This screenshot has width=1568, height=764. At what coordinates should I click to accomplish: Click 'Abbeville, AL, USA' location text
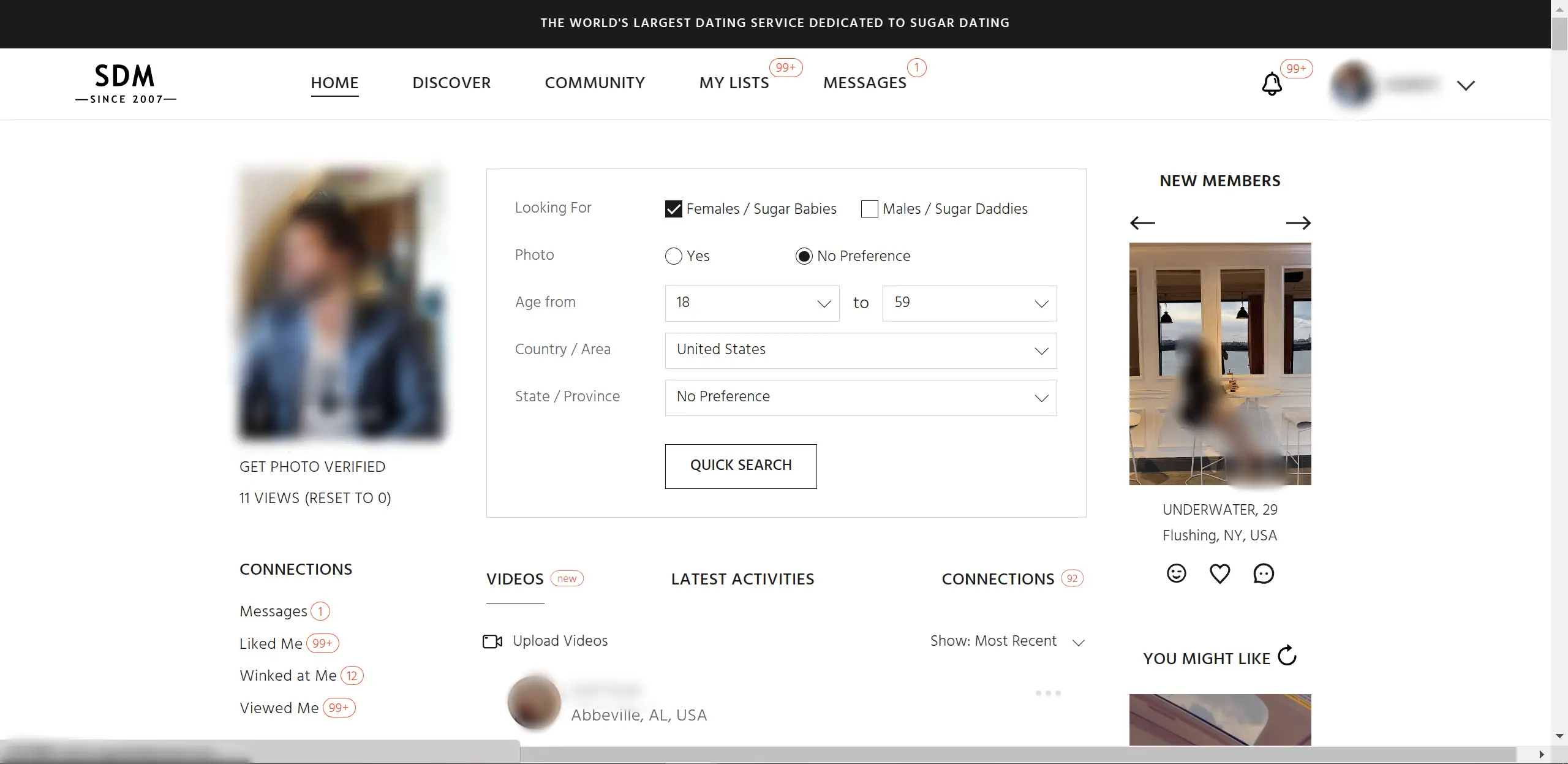pyautogui.click(x=639, y=715)
